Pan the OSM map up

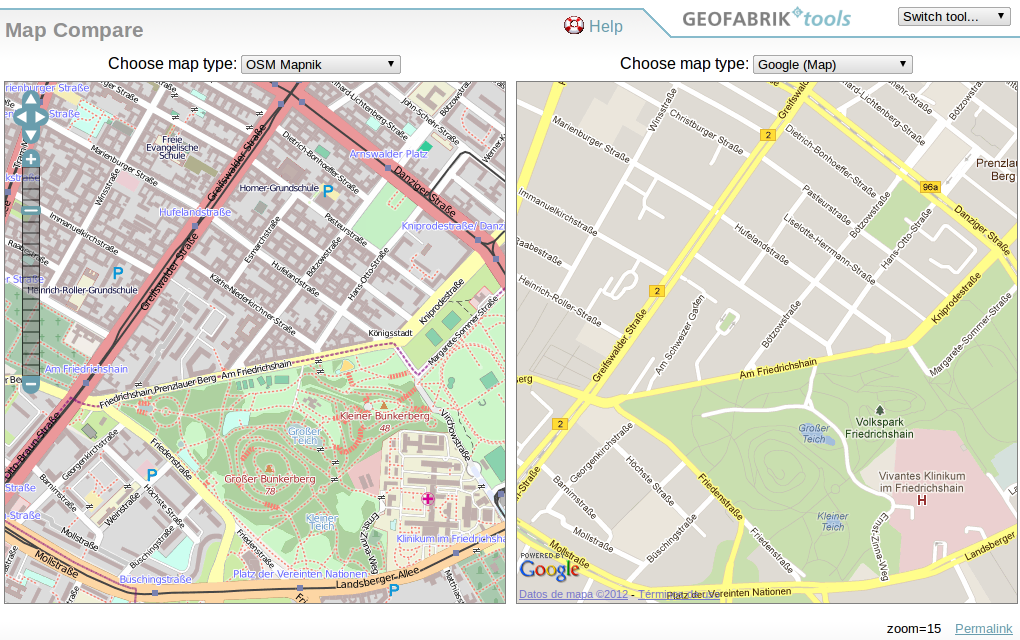click(x=30, y=98)
